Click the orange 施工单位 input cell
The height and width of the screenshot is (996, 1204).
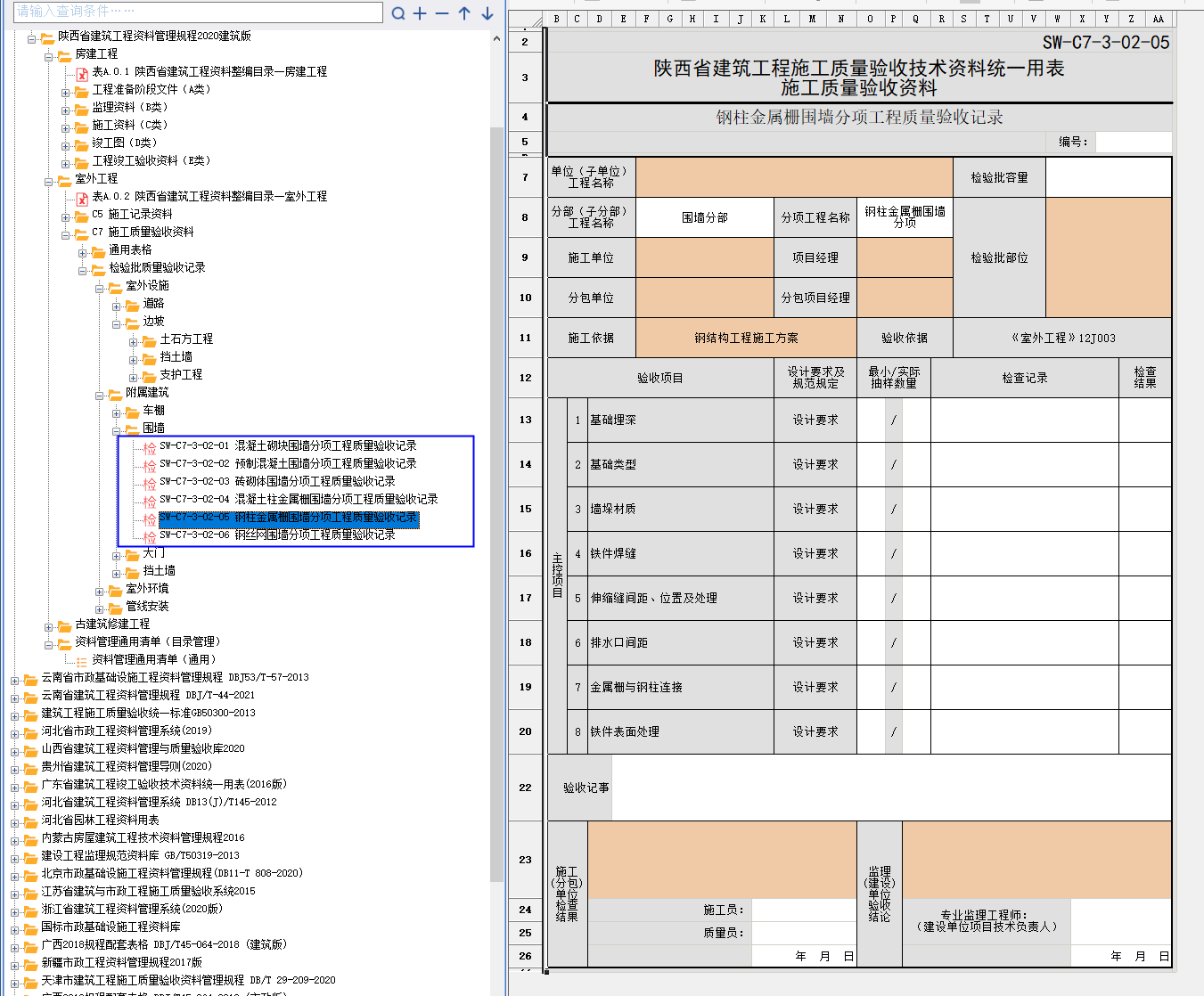pyautogui.click(x=704, y=258)
